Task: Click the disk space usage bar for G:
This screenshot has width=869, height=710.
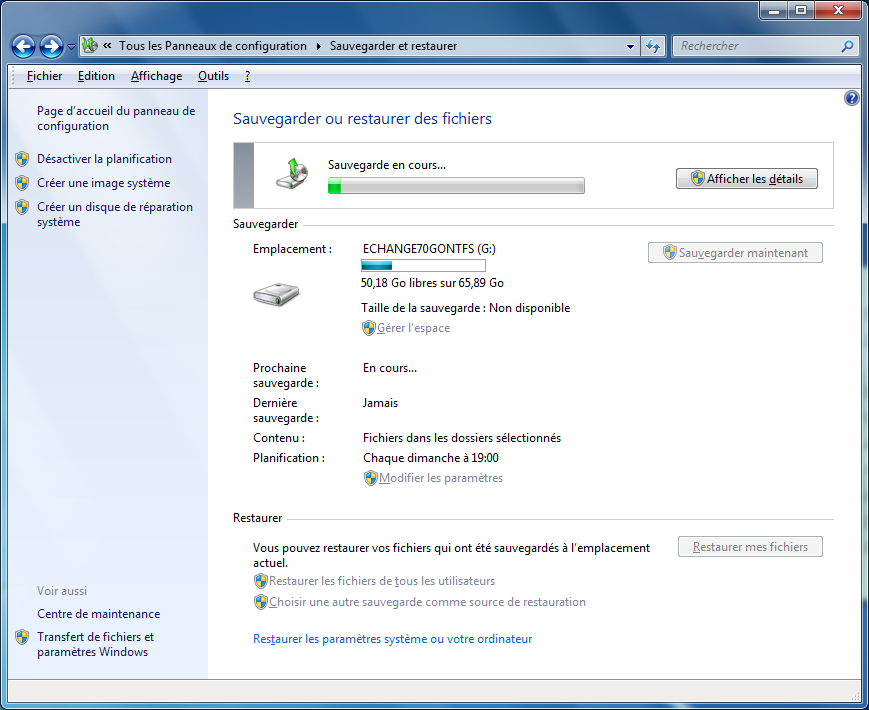Action: [x=423, y=265]
